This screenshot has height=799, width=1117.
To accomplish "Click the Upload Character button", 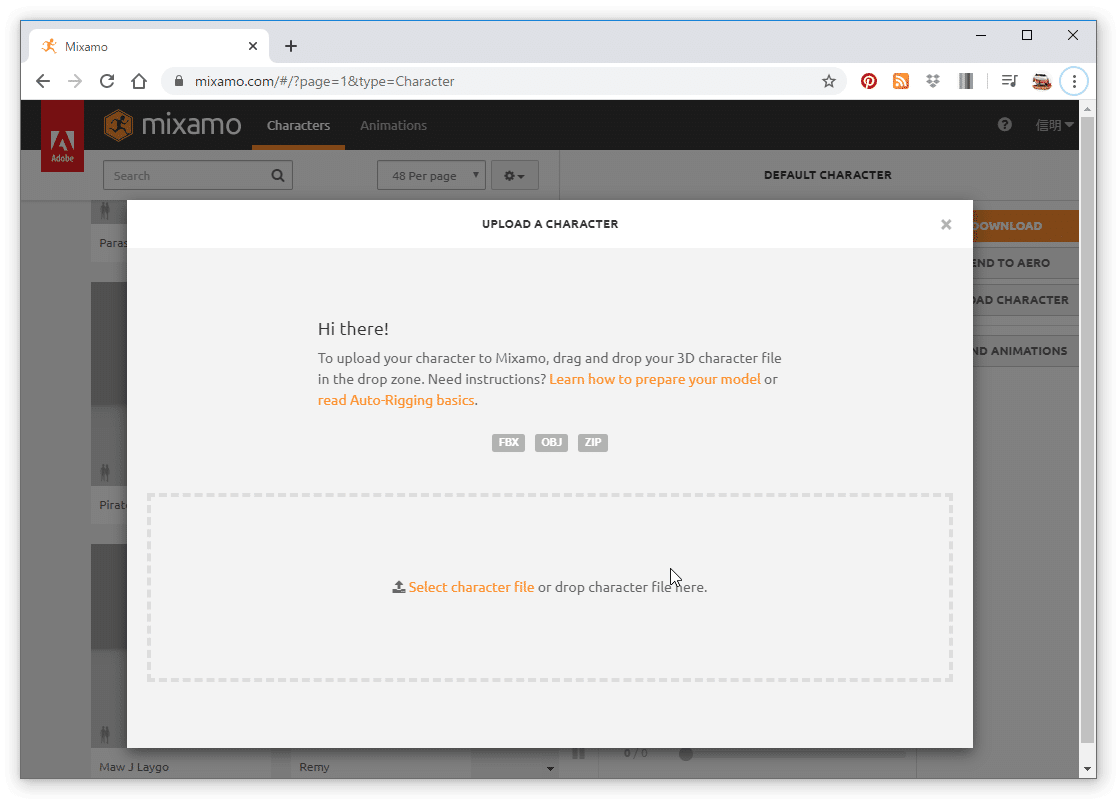I will point(1026,300).
